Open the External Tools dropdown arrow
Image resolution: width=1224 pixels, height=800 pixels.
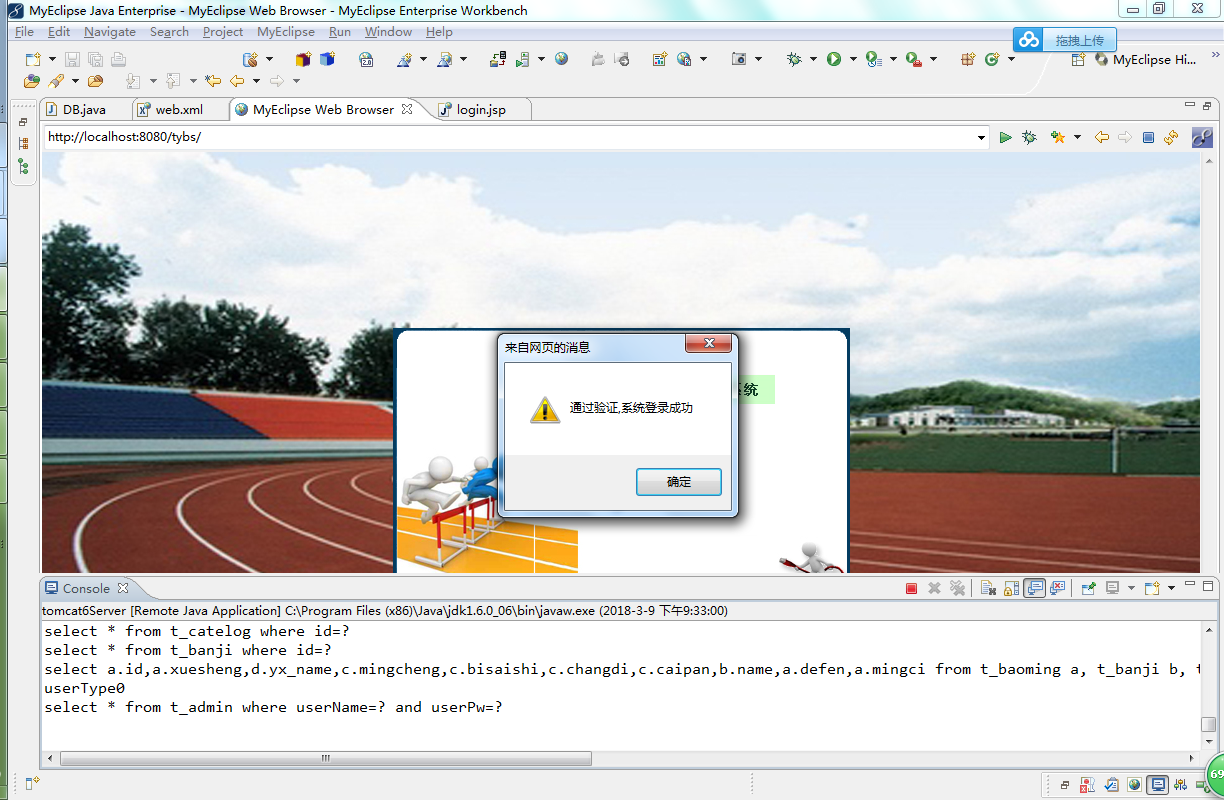click(933, 59)
